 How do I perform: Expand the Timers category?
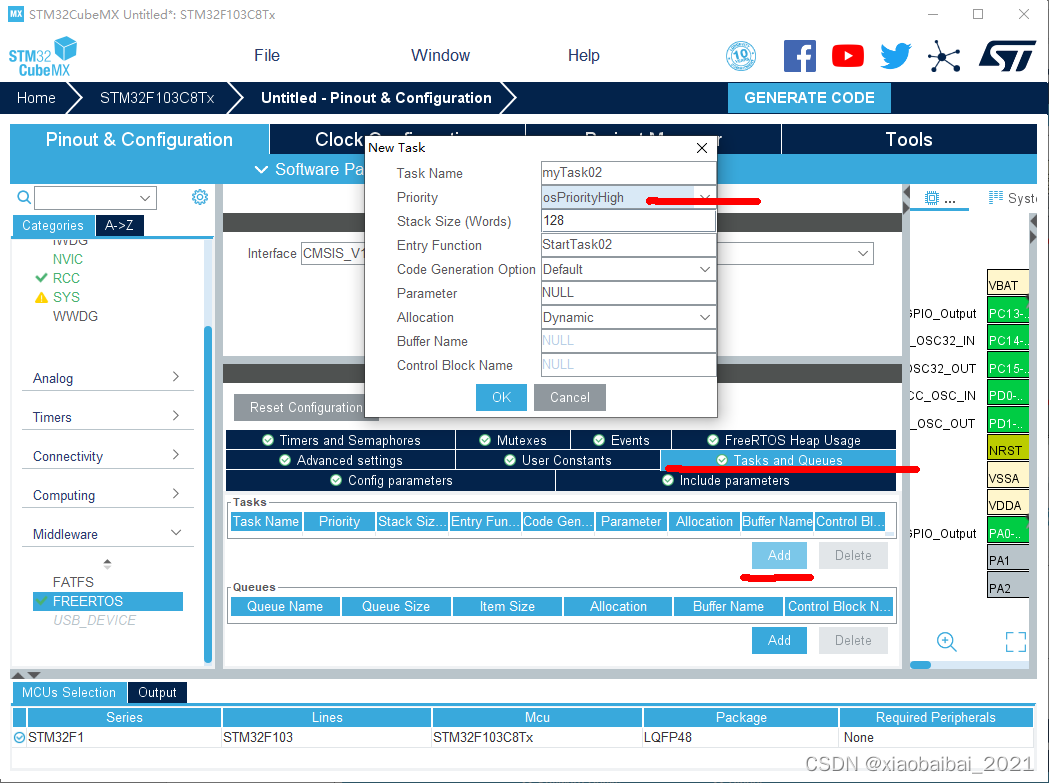(107, 417)
